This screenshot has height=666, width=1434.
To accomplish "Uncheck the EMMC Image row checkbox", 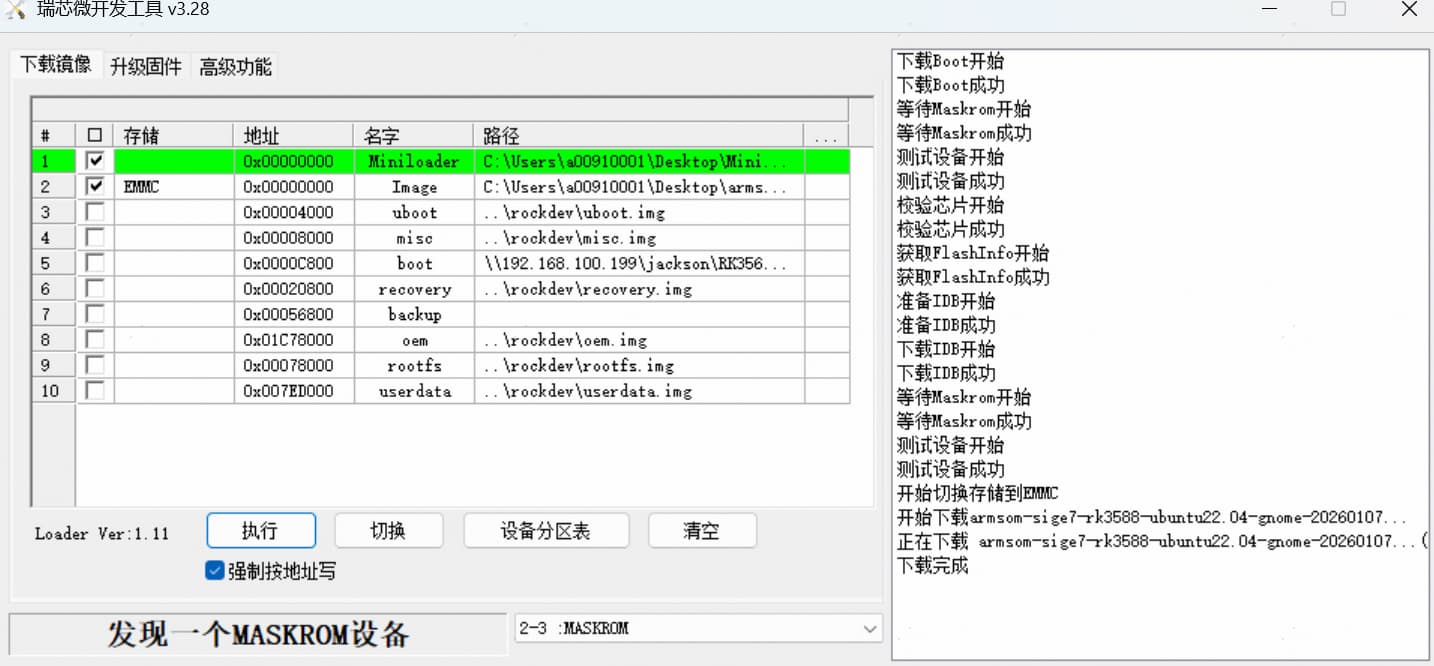I will 95,187.
